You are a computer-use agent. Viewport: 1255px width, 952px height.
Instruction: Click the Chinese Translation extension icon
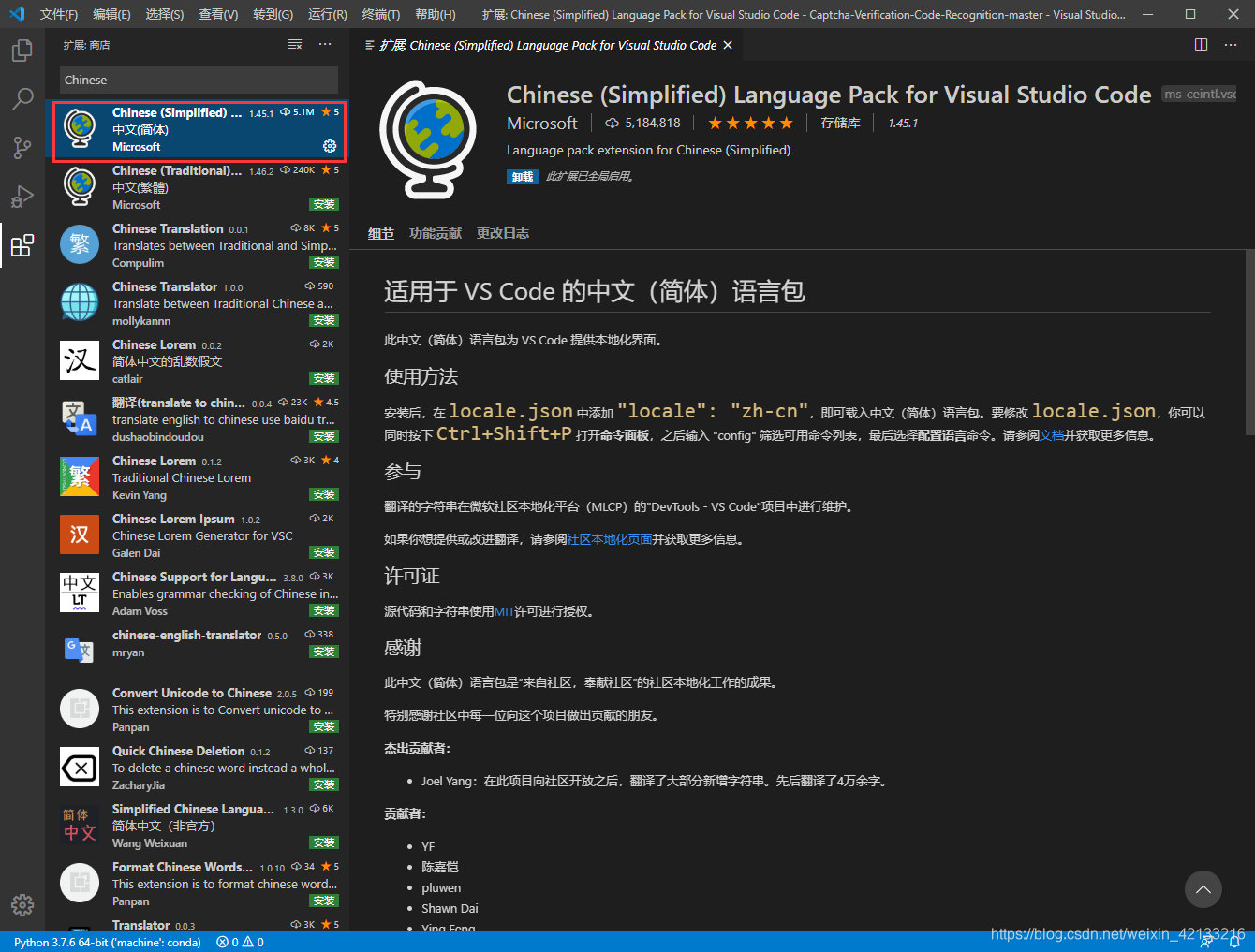(80, 244)
